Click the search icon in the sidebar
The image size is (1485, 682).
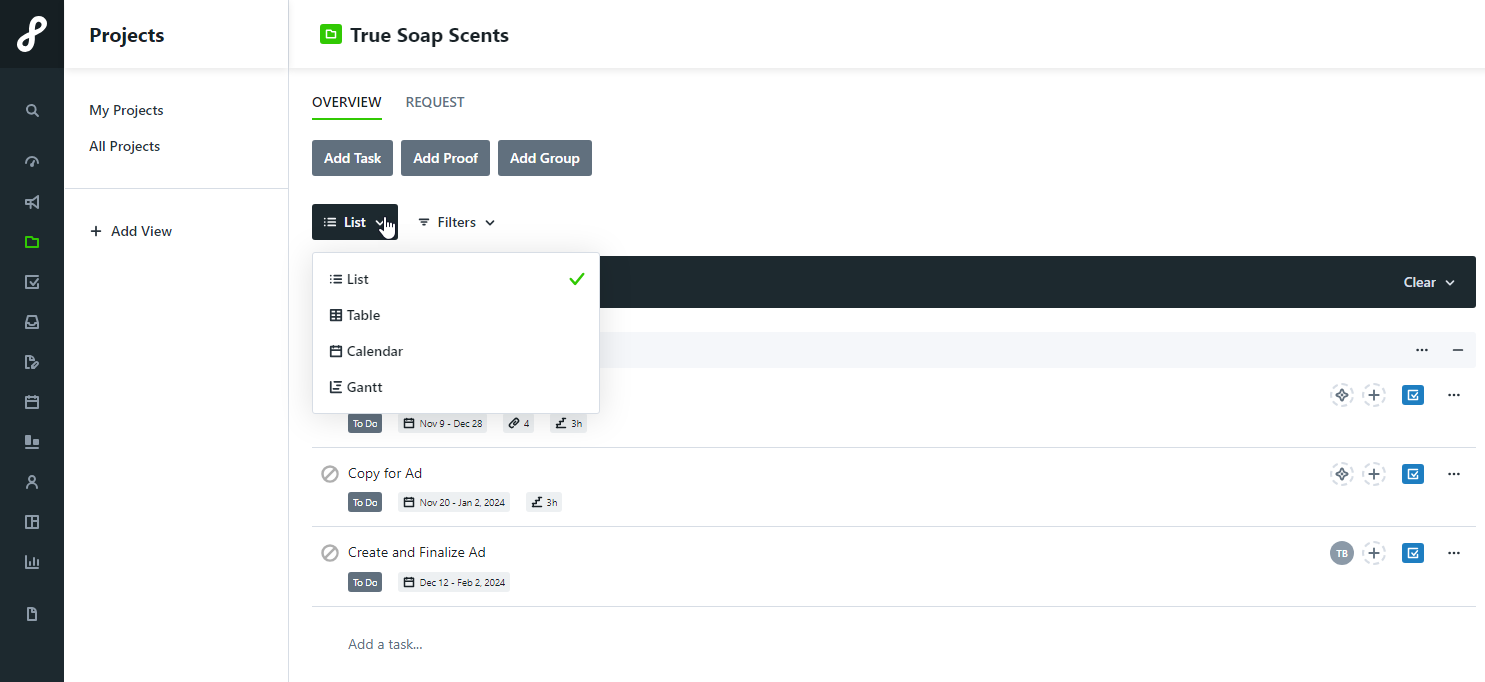tap(32, 111)
